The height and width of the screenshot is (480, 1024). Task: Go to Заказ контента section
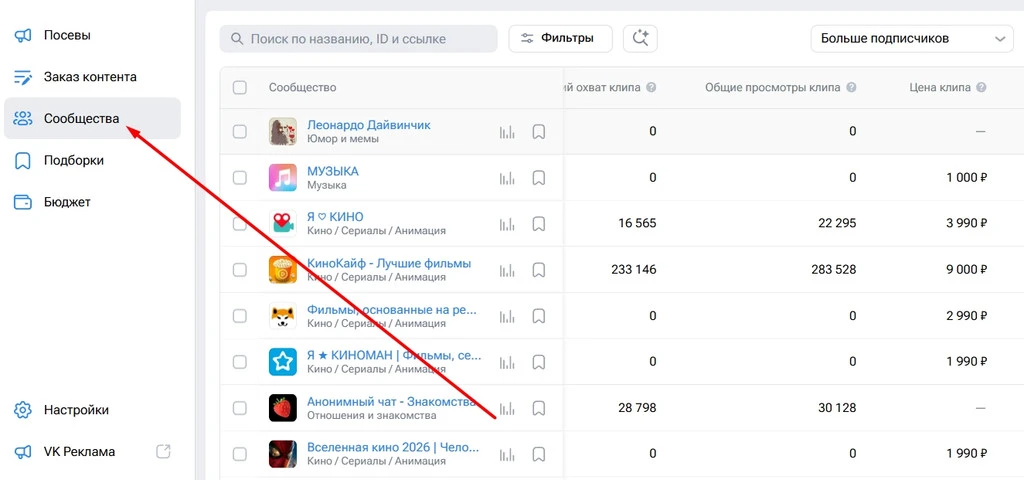point(92,77)
